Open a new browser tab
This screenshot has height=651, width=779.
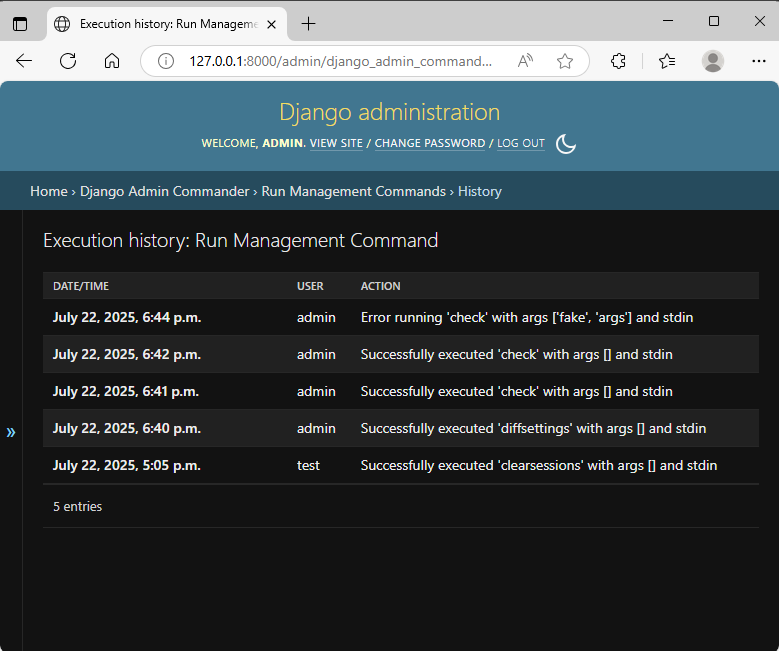[309, 24]
